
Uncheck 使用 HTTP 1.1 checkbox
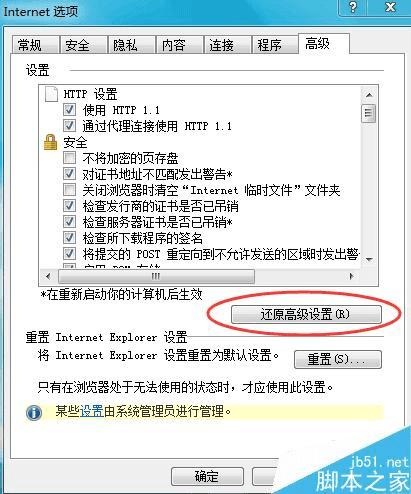(69, 110)
